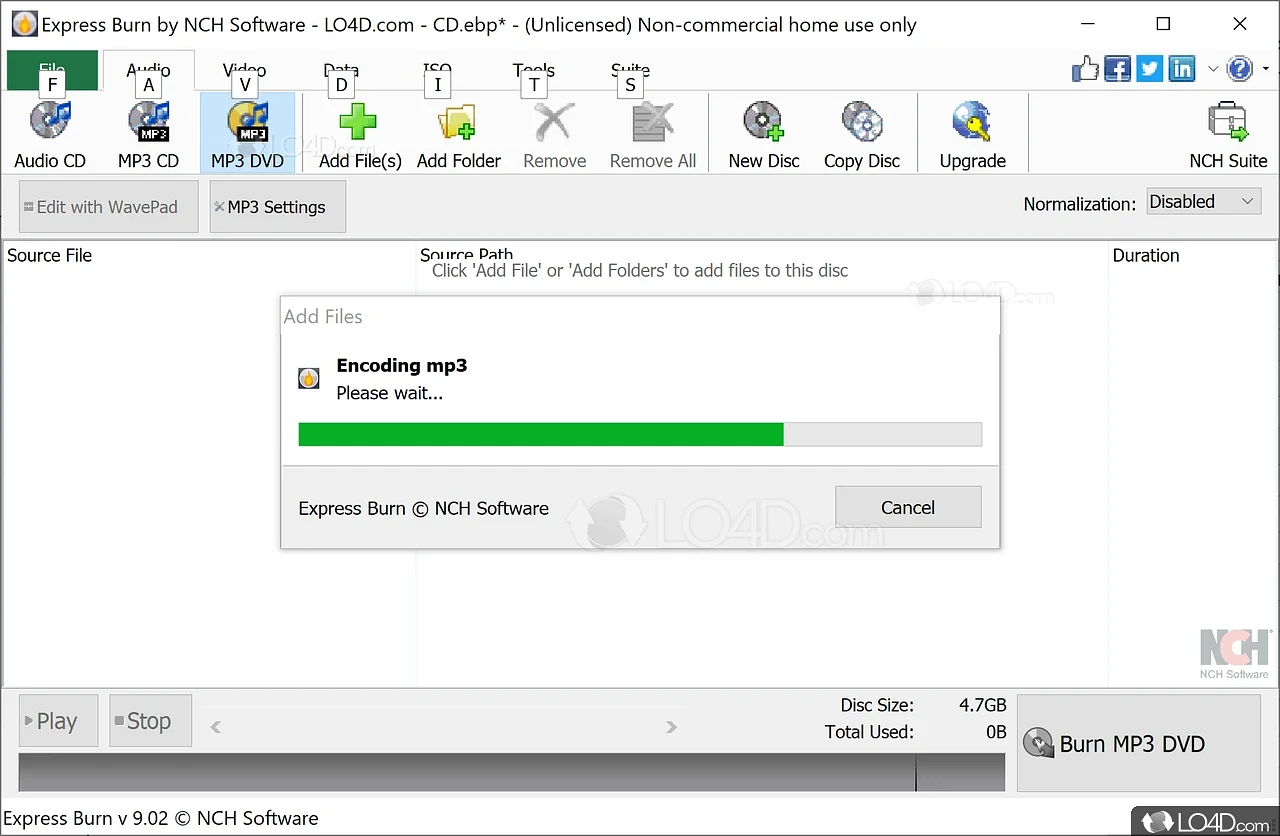This screenshot has height=836, width=1280.
Task: Share on Twitter icon
Action: coord(1150,68)
